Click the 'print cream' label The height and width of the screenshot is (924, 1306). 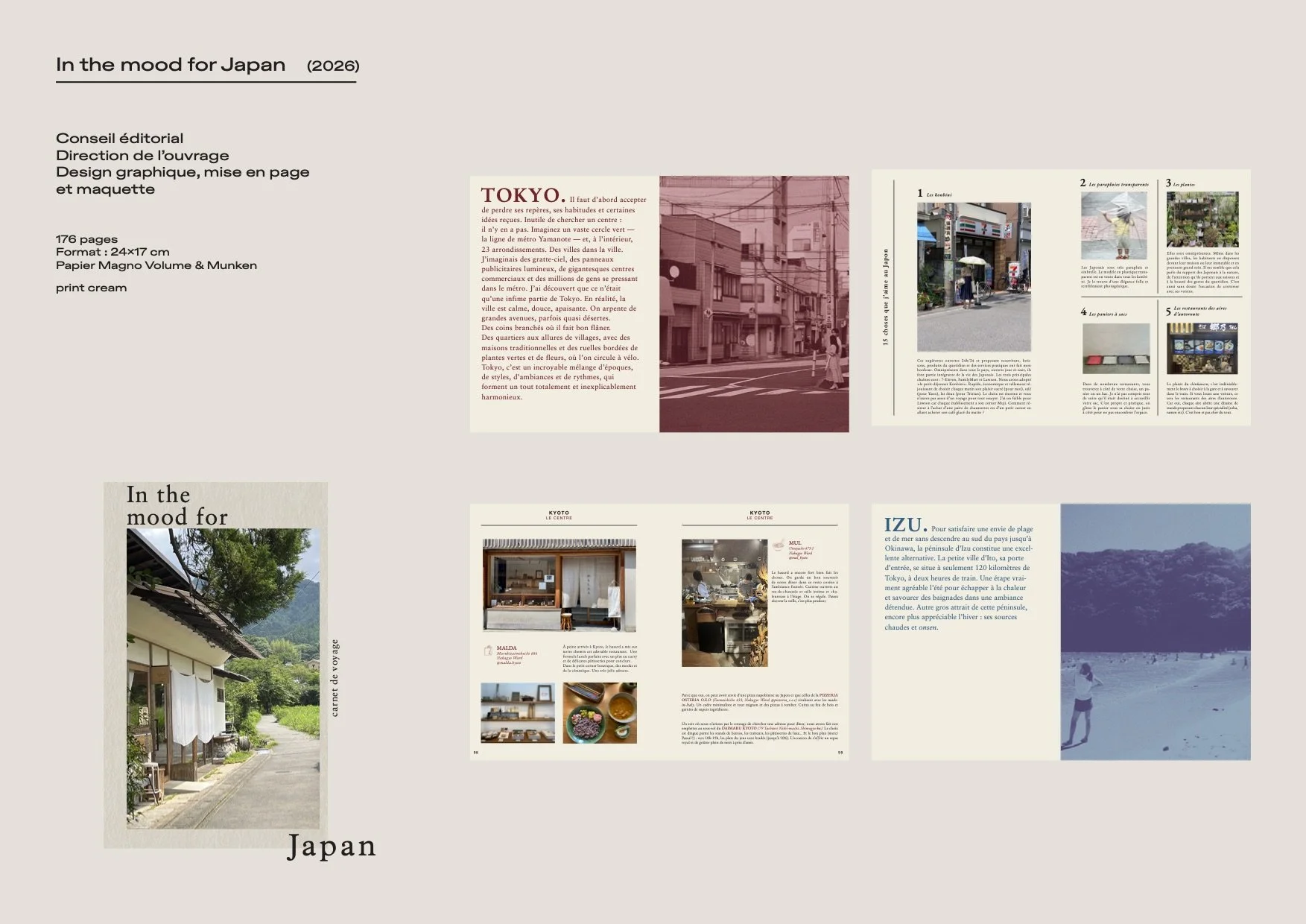pyautogui.click(x=91, y=288)
